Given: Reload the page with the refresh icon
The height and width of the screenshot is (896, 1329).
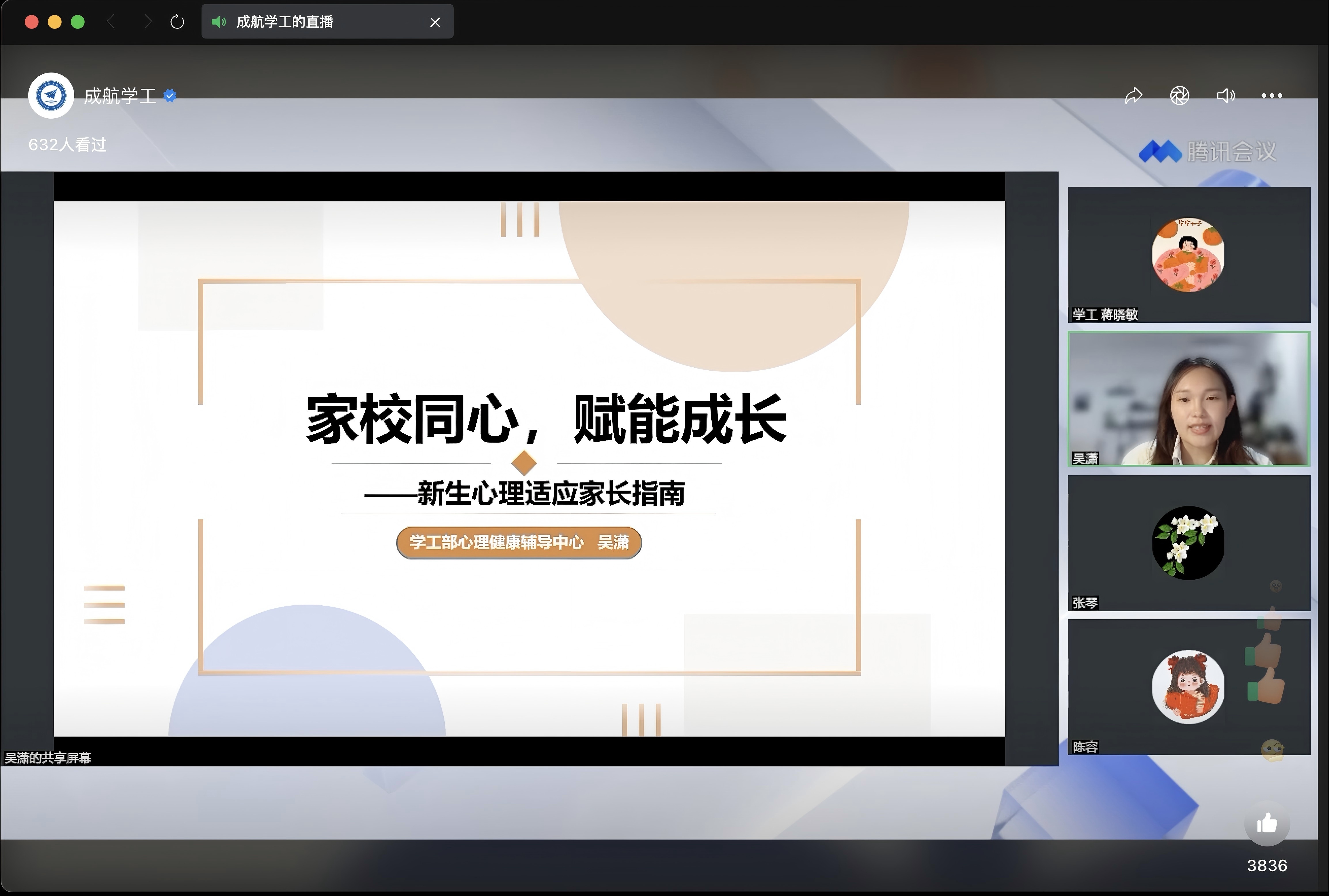Looking at the screenshot, I should [177, 22].
